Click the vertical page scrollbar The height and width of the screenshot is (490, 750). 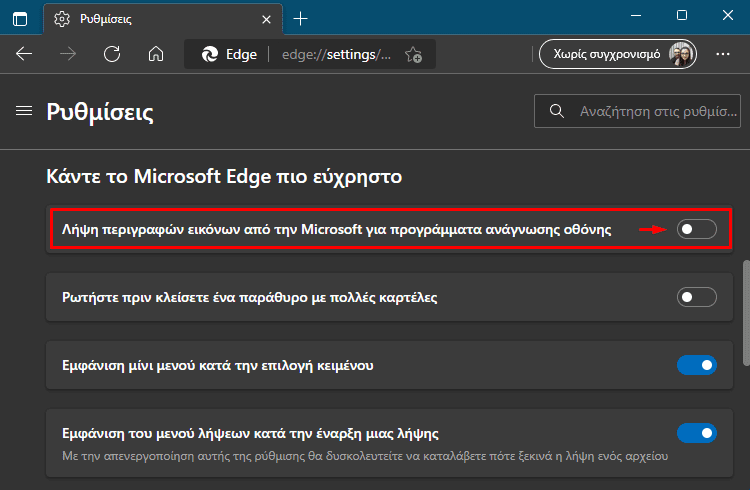746,313
